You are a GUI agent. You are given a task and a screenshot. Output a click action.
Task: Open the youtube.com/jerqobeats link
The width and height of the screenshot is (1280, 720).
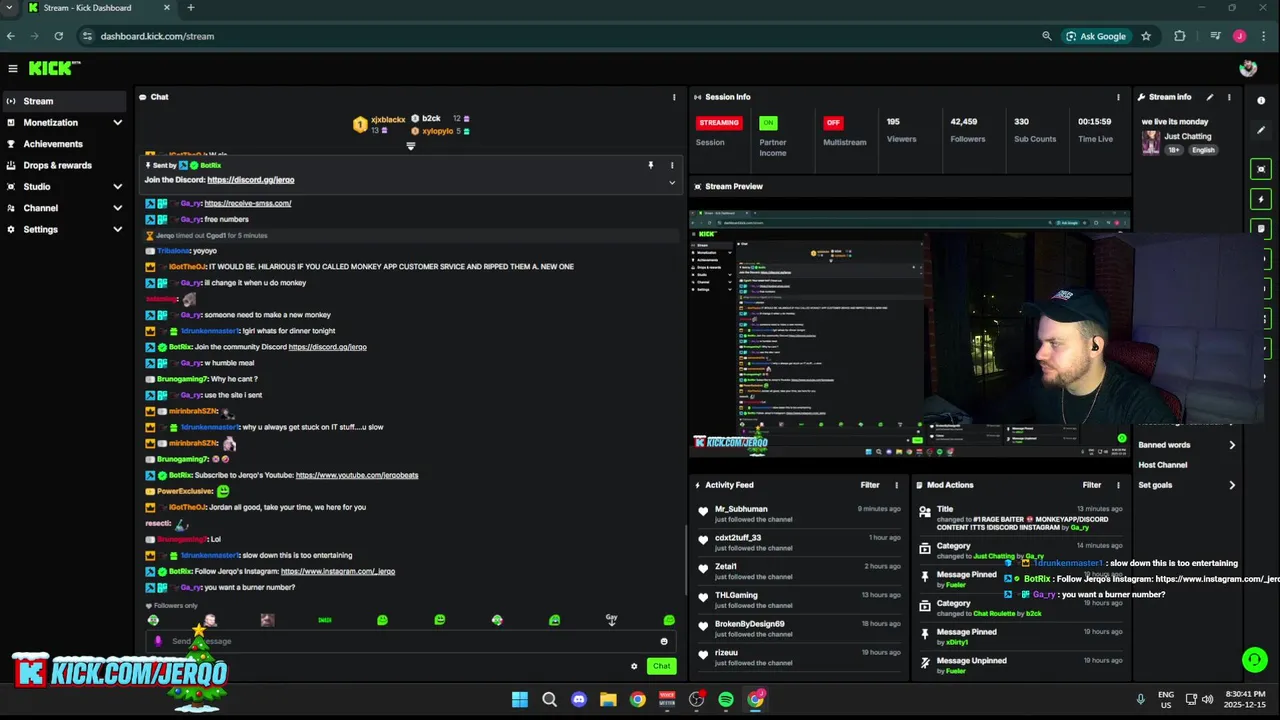pos(357,475)
